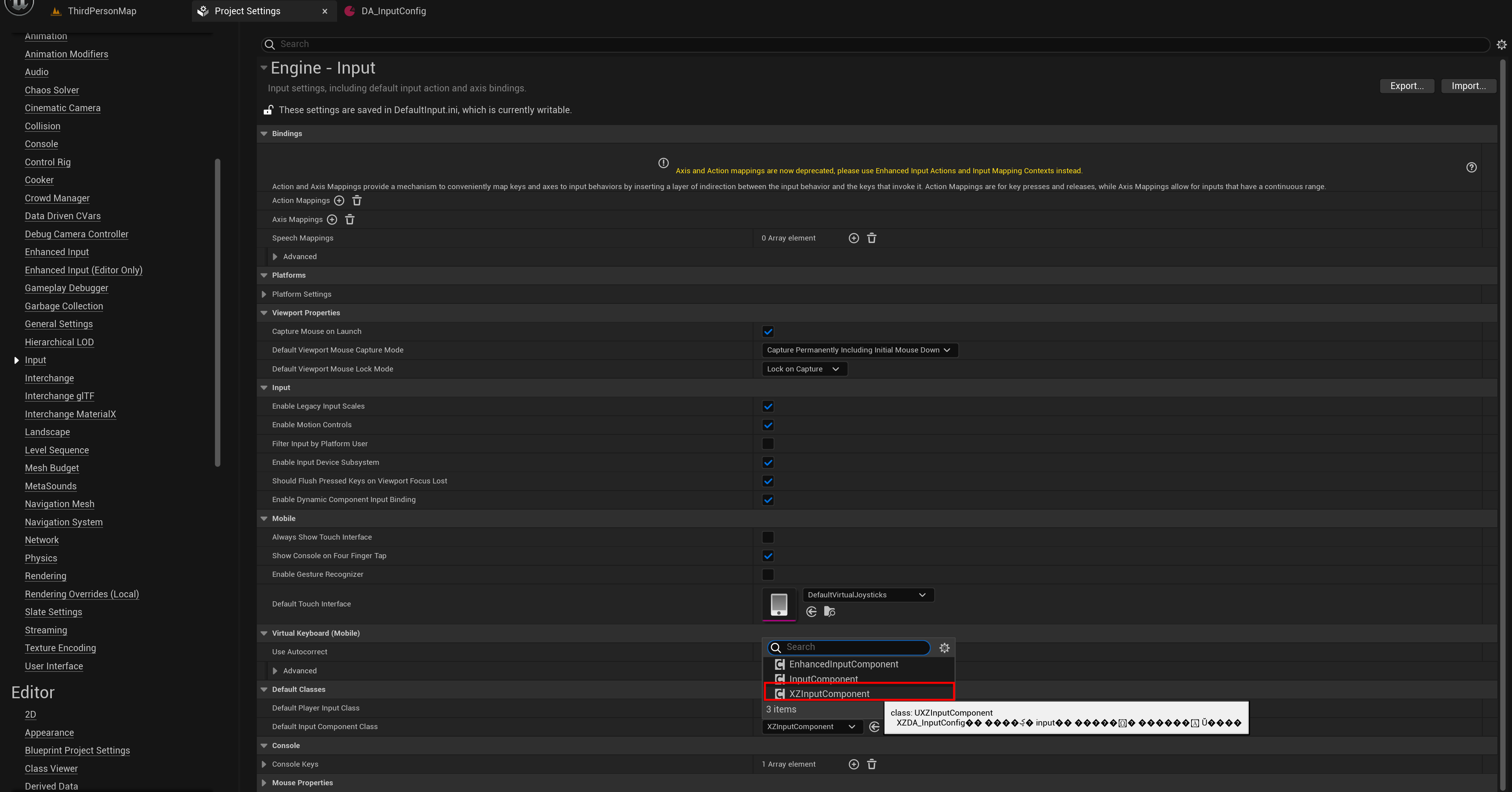Click the deprecation warning icon in Bindings
The height and width of the screenshot is (792, 1512).
tap(663, 163)
